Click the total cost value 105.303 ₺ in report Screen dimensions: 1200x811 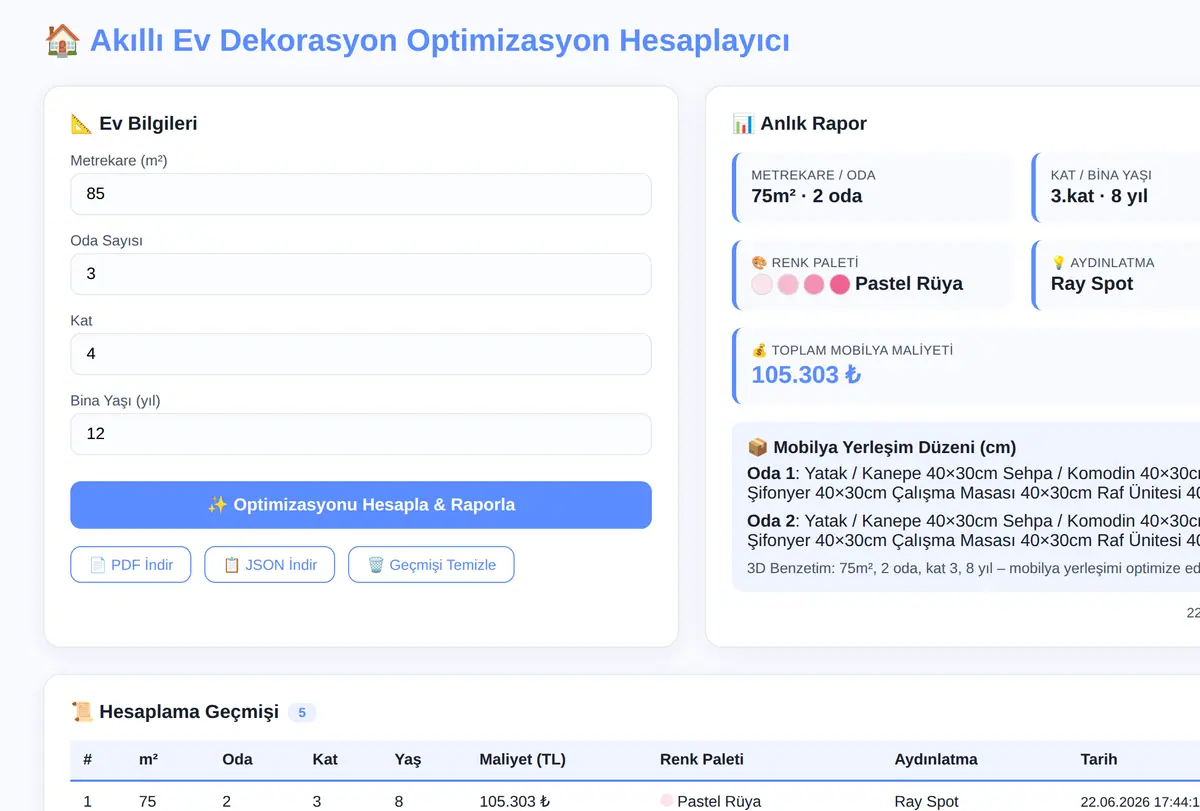click(806, 375)
